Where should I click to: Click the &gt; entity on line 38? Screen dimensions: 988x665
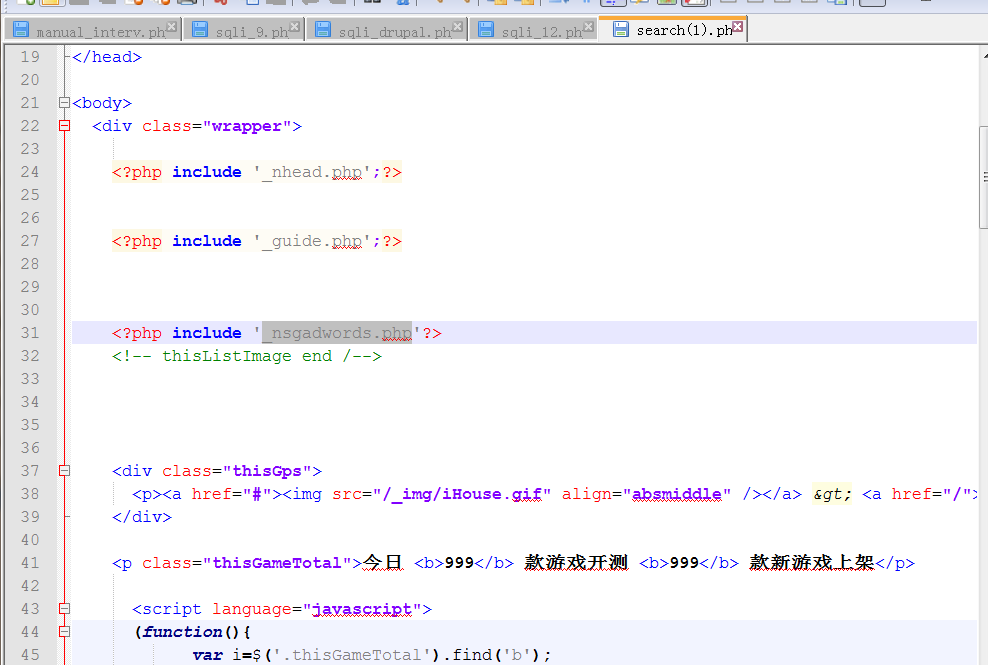click(x=832, y=494)
